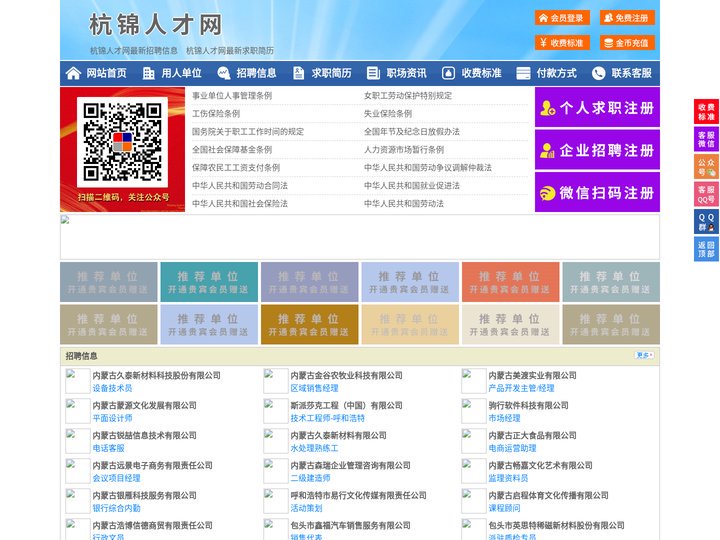Click the home icon beside 网站首页

coord(73,73)
